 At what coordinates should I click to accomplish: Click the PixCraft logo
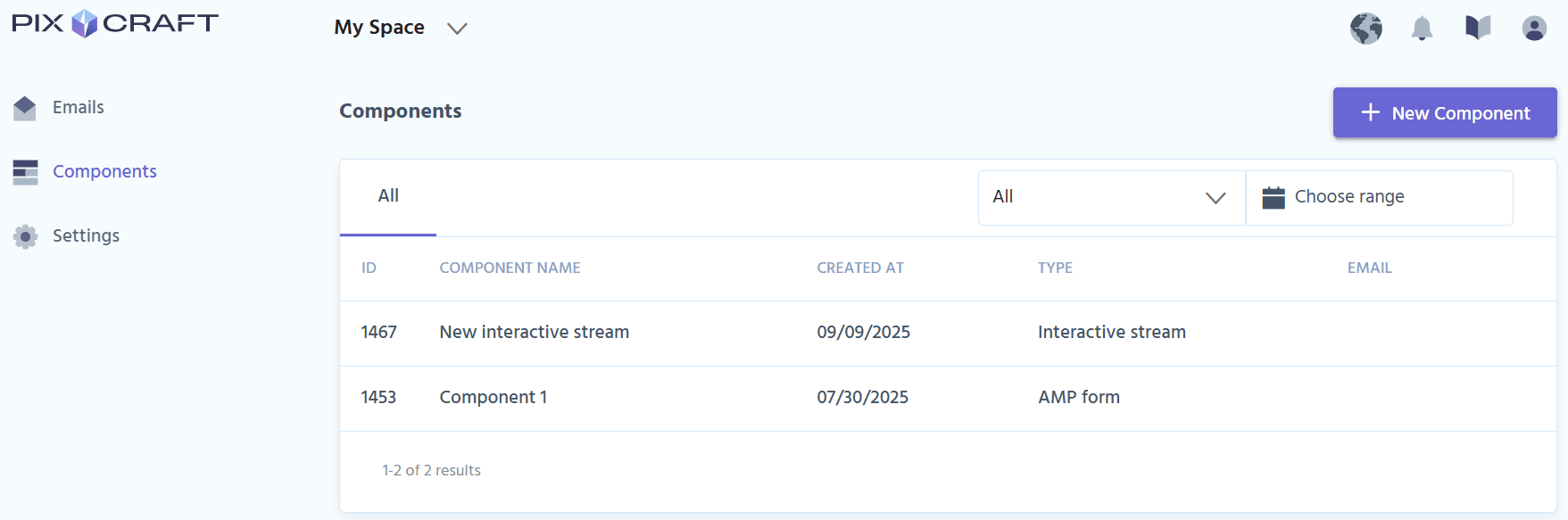[x=115, y=23]
